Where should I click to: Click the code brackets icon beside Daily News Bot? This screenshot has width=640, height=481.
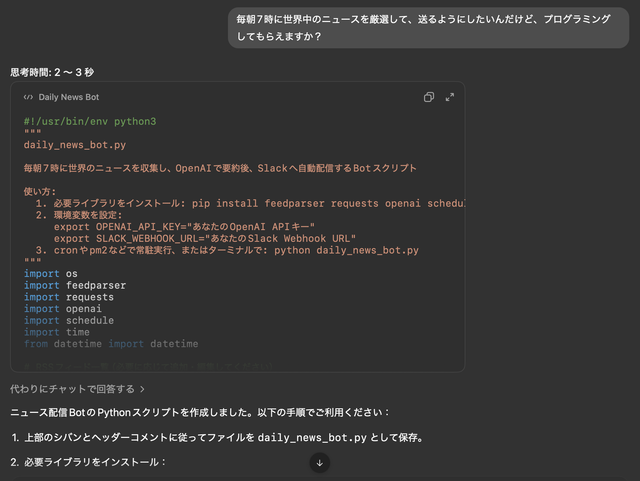click(x=28, y=98)
